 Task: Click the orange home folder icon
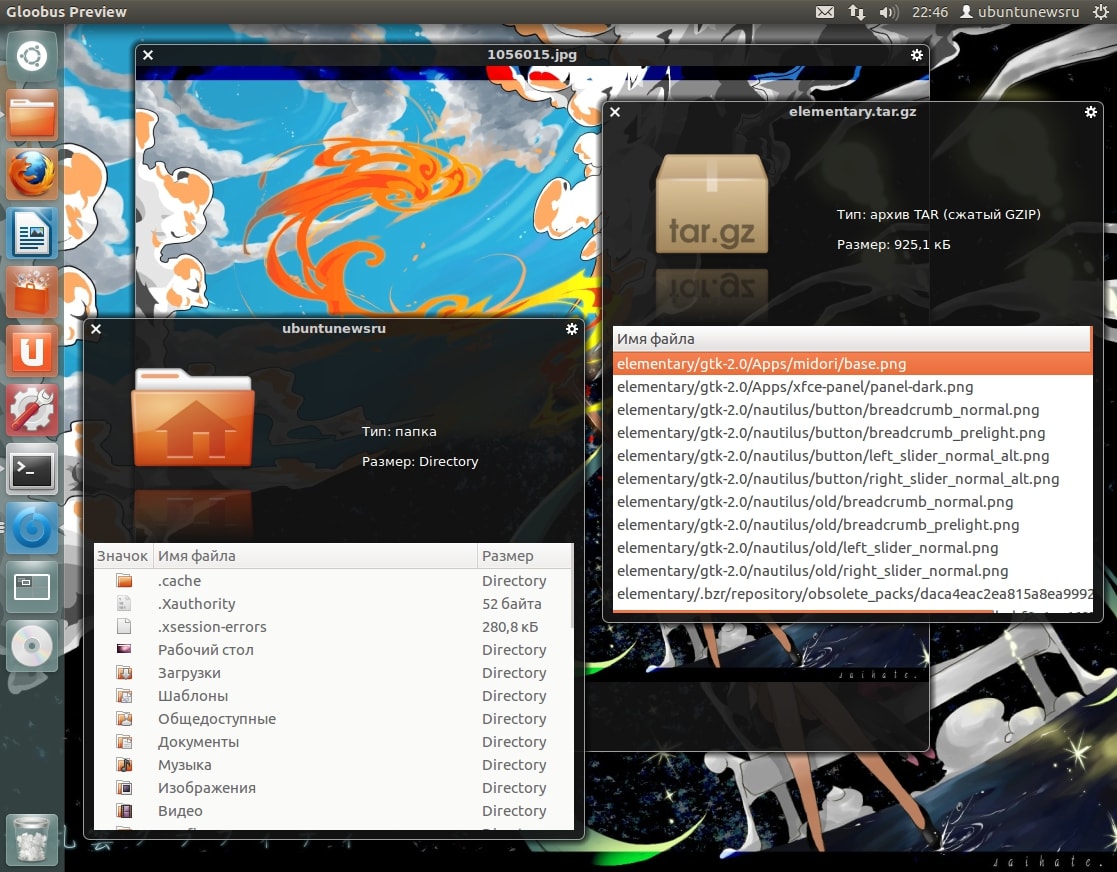pyautogui.click(x=193, y=417)
